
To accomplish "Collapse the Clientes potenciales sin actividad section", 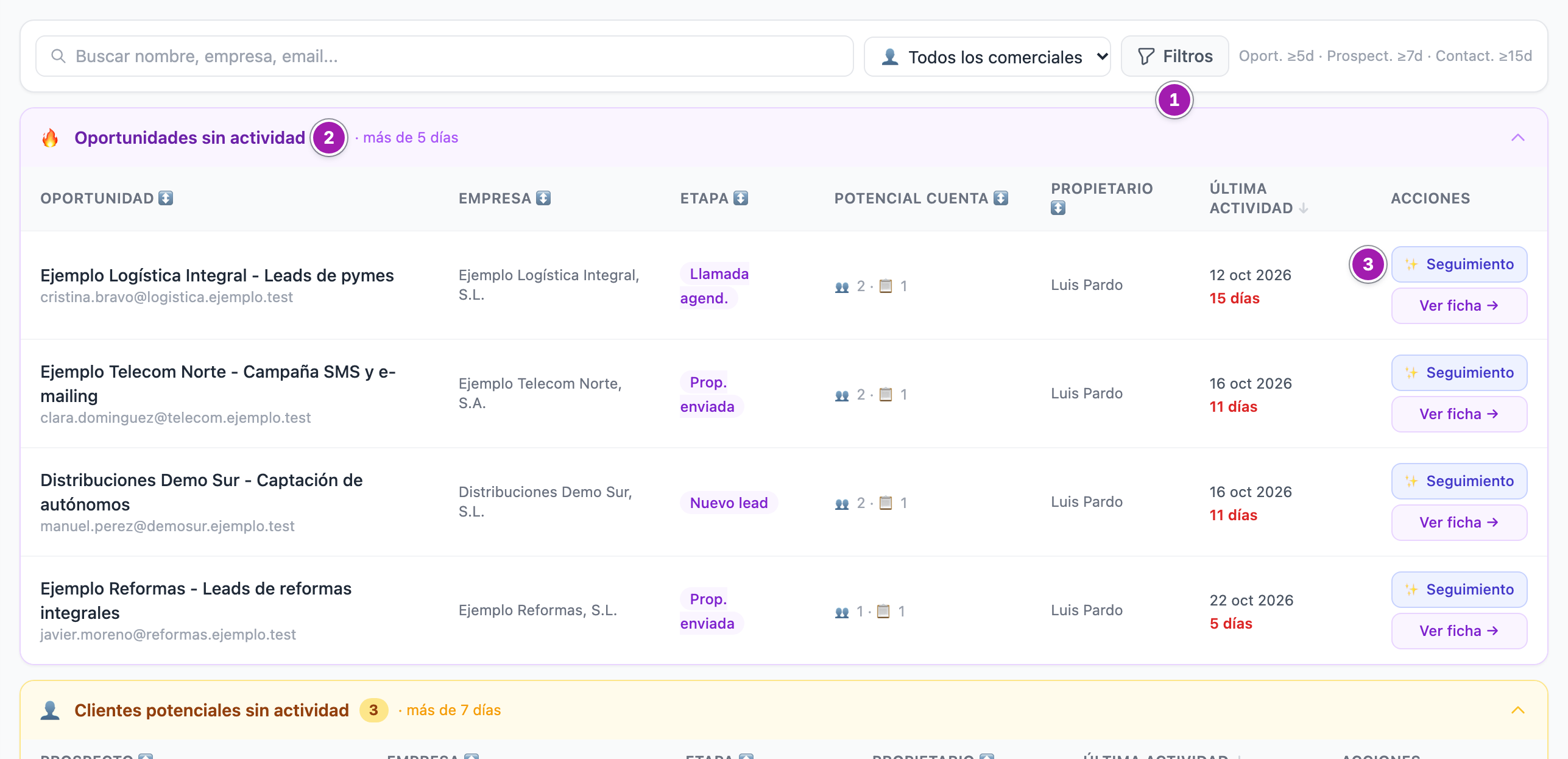I will coord(1518,710).
